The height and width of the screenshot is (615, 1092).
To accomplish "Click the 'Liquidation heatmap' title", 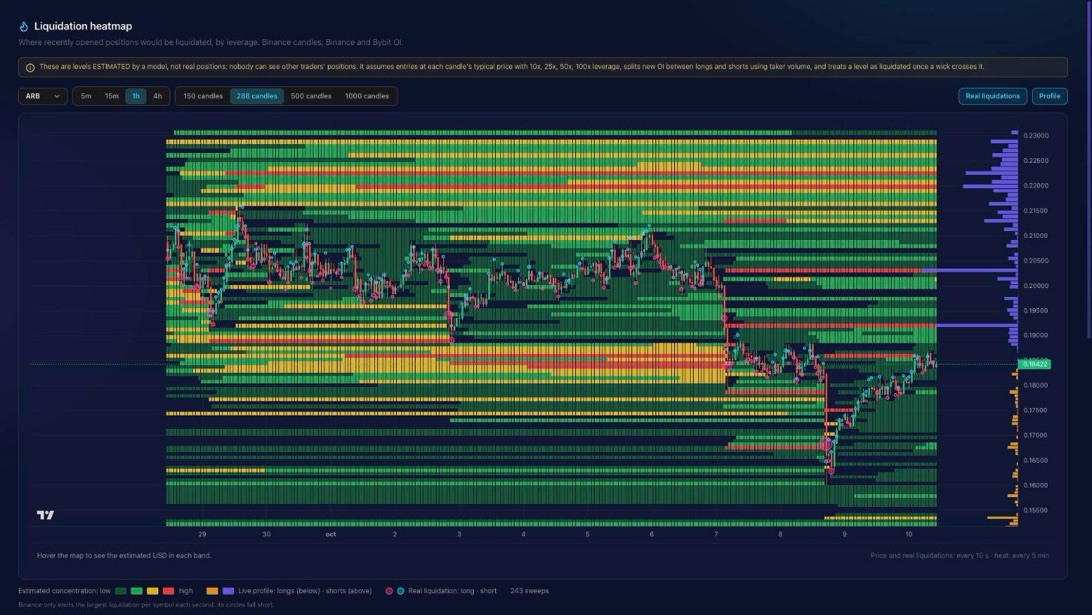I will 83,26.
